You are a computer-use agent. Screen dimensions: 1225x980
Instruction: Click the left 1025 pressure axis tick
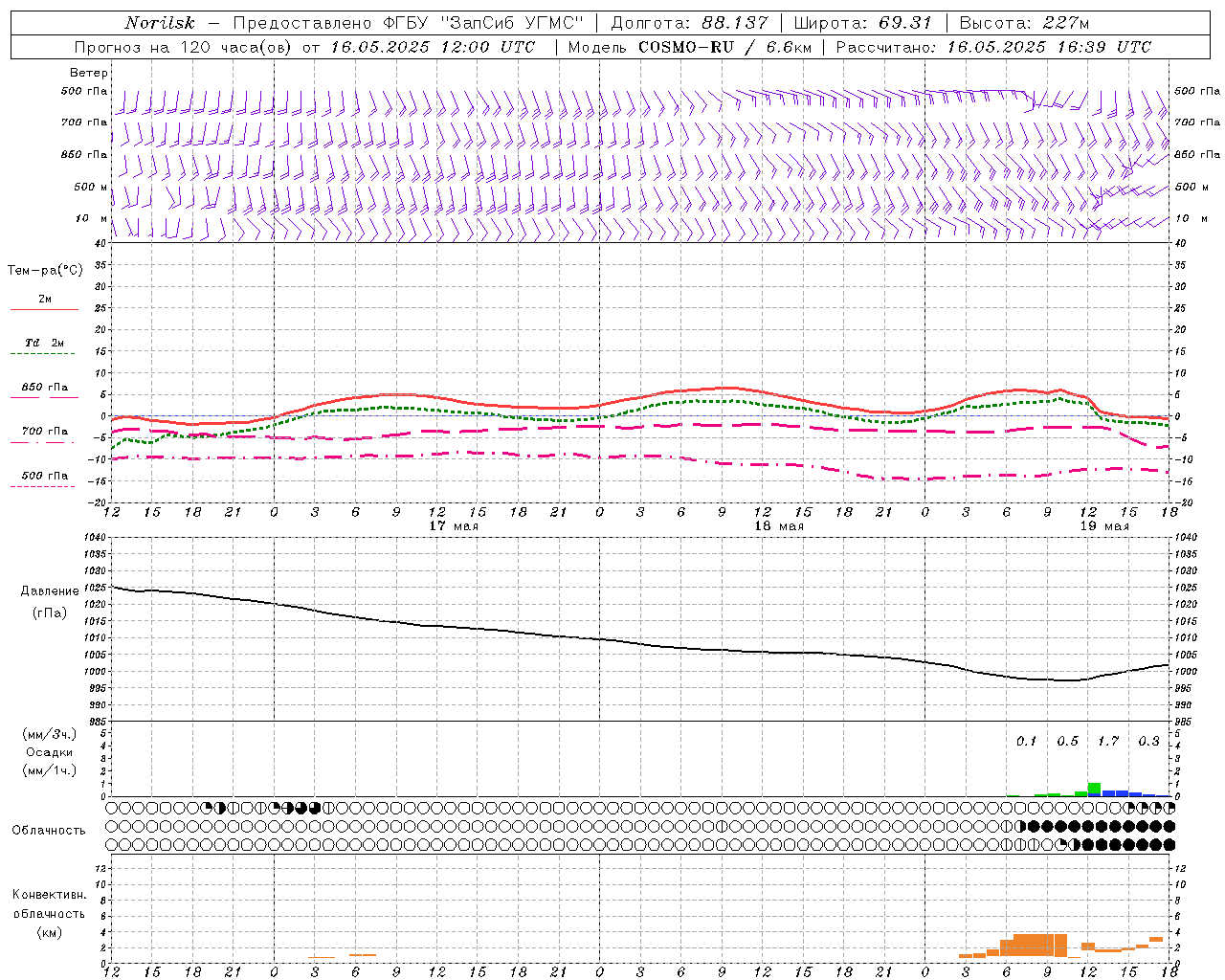(94, 587)
